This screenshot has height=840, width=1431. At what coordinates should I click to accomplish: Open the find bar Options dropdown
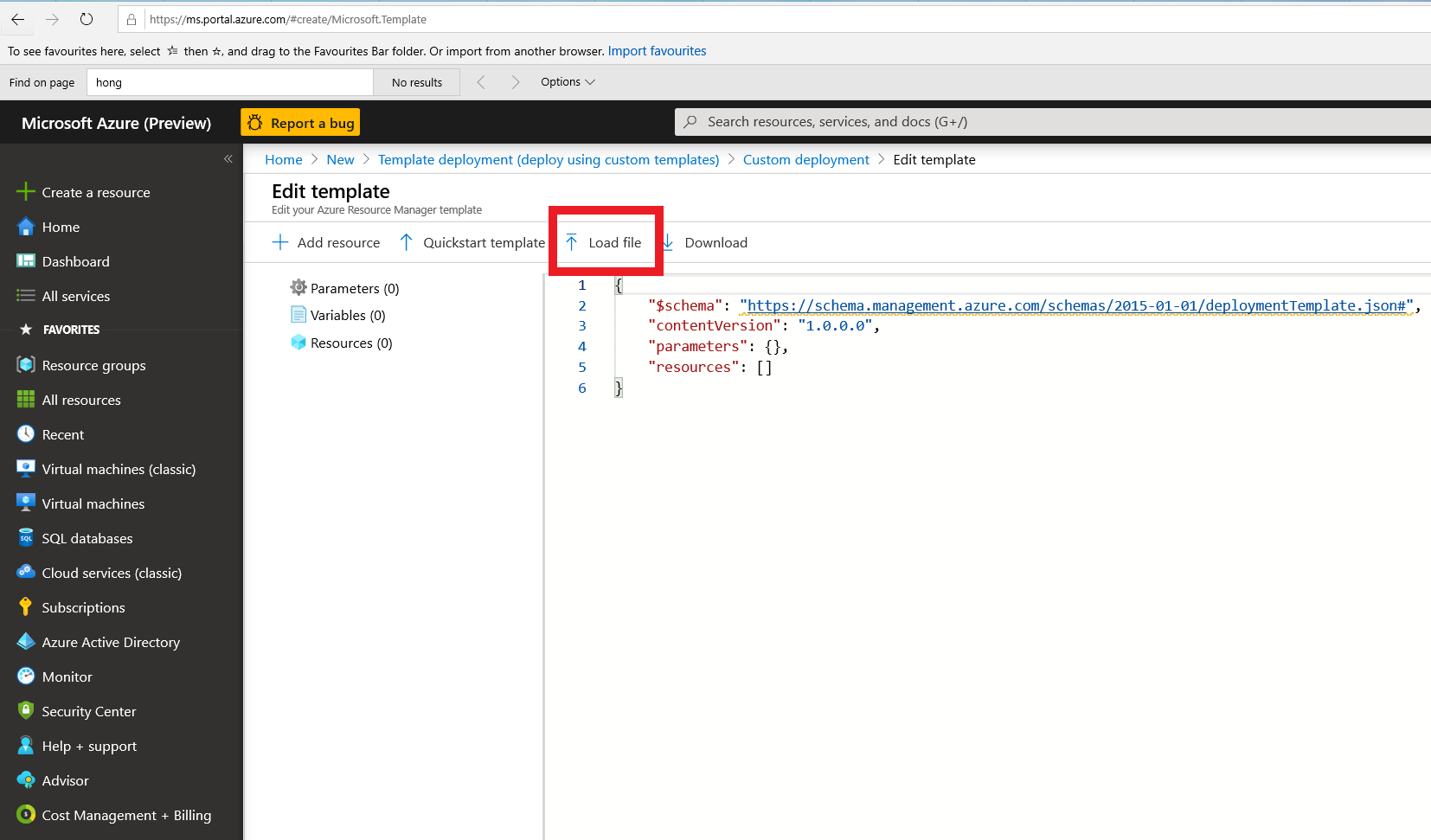coord(568,82)
